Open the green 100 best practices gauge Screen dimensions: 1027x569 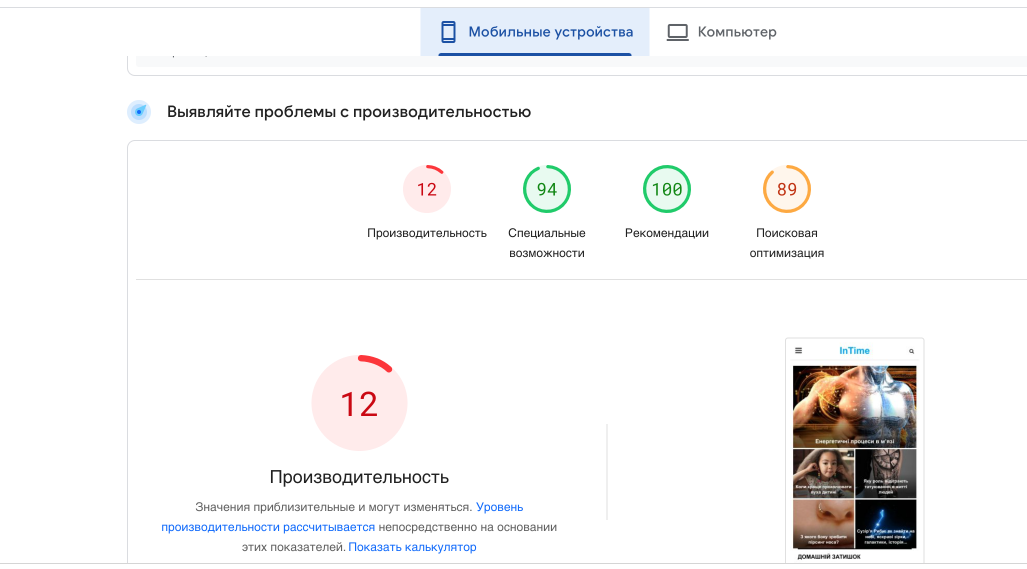click(667, 189)
